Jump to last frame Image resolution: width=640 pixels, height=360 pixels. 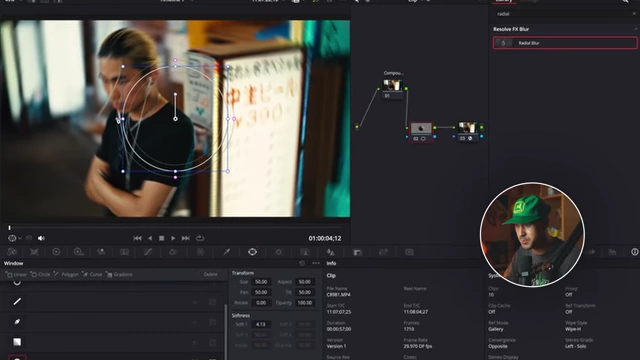pos(186,238)
